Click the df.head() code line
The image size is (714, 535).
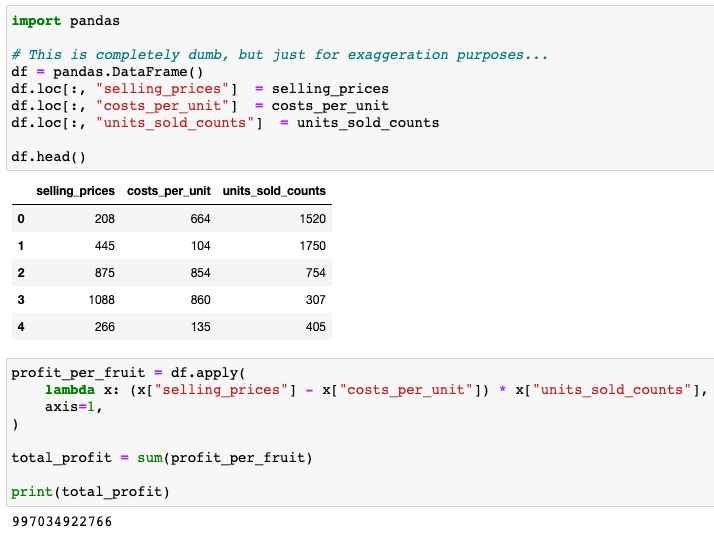(48, 157)
